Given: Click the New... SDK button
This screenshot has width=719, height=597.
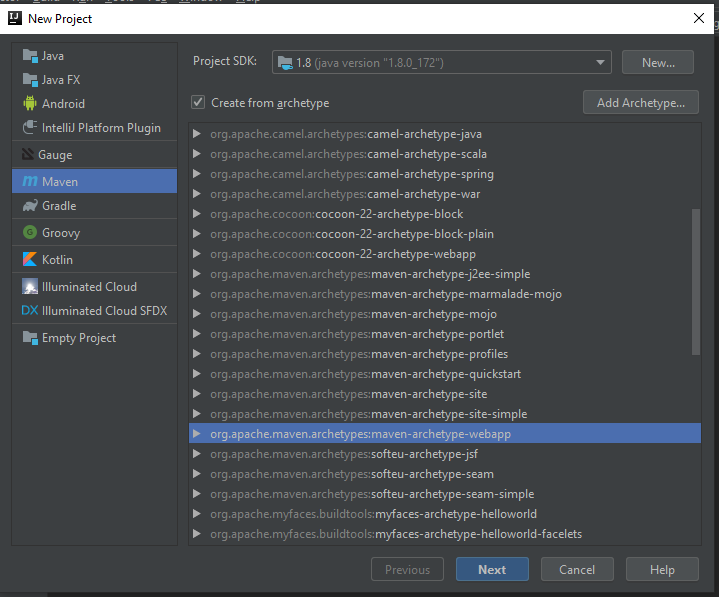Looking at the screenshot, I should coord(658,62).
